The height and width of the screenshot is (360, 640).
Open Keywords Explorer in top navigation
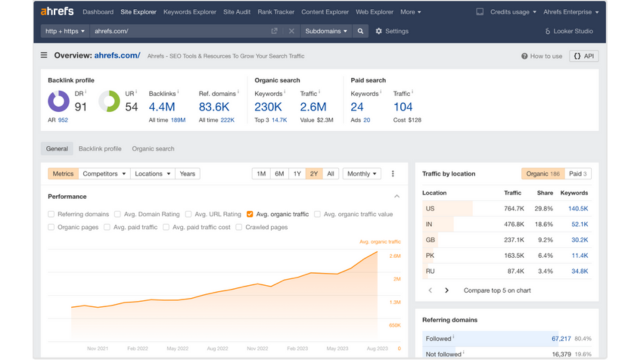190,12
